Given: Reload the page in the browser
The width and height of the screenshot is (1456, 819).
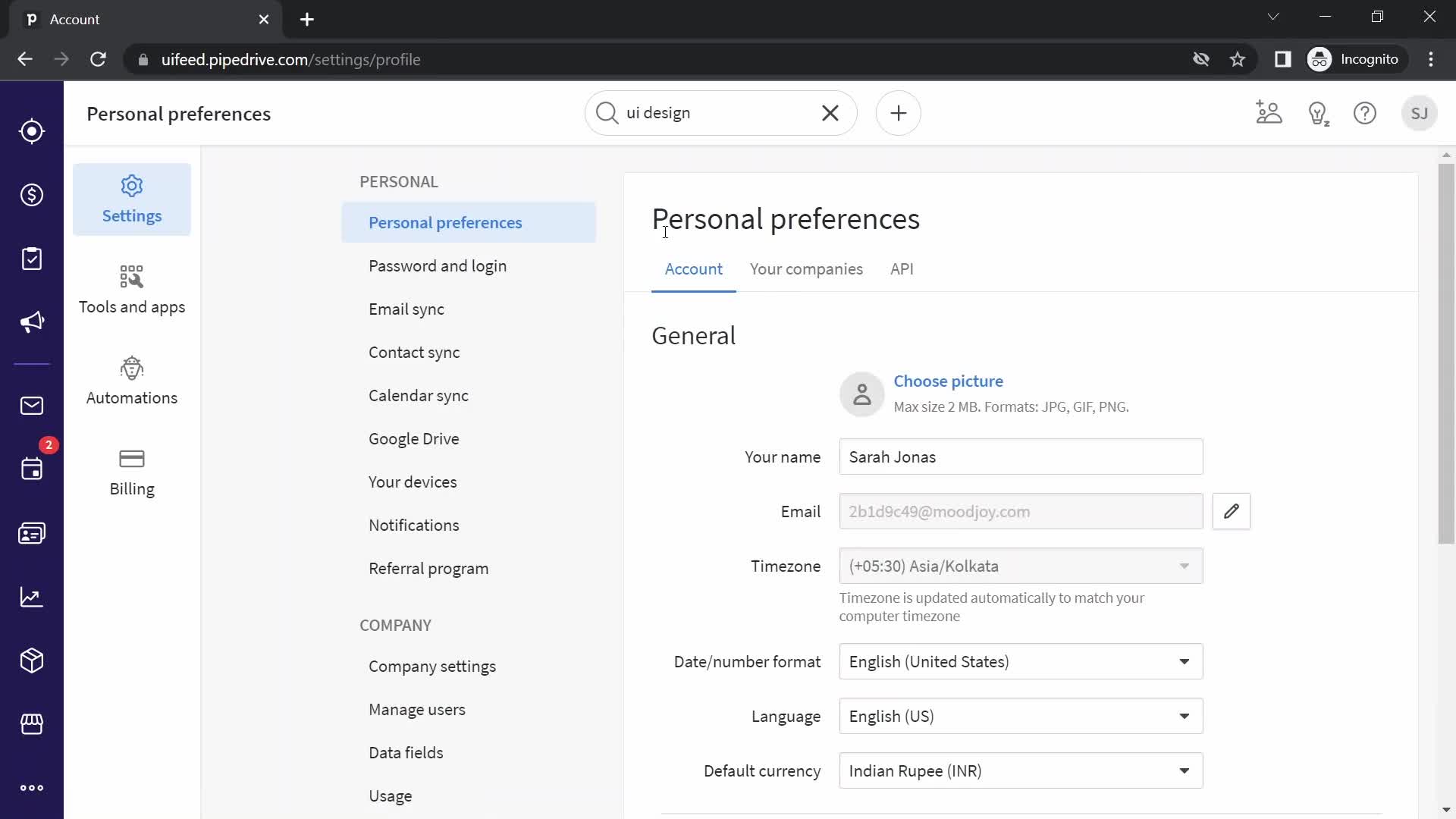Looking at the screenshot, I should [x=98, y=59].
